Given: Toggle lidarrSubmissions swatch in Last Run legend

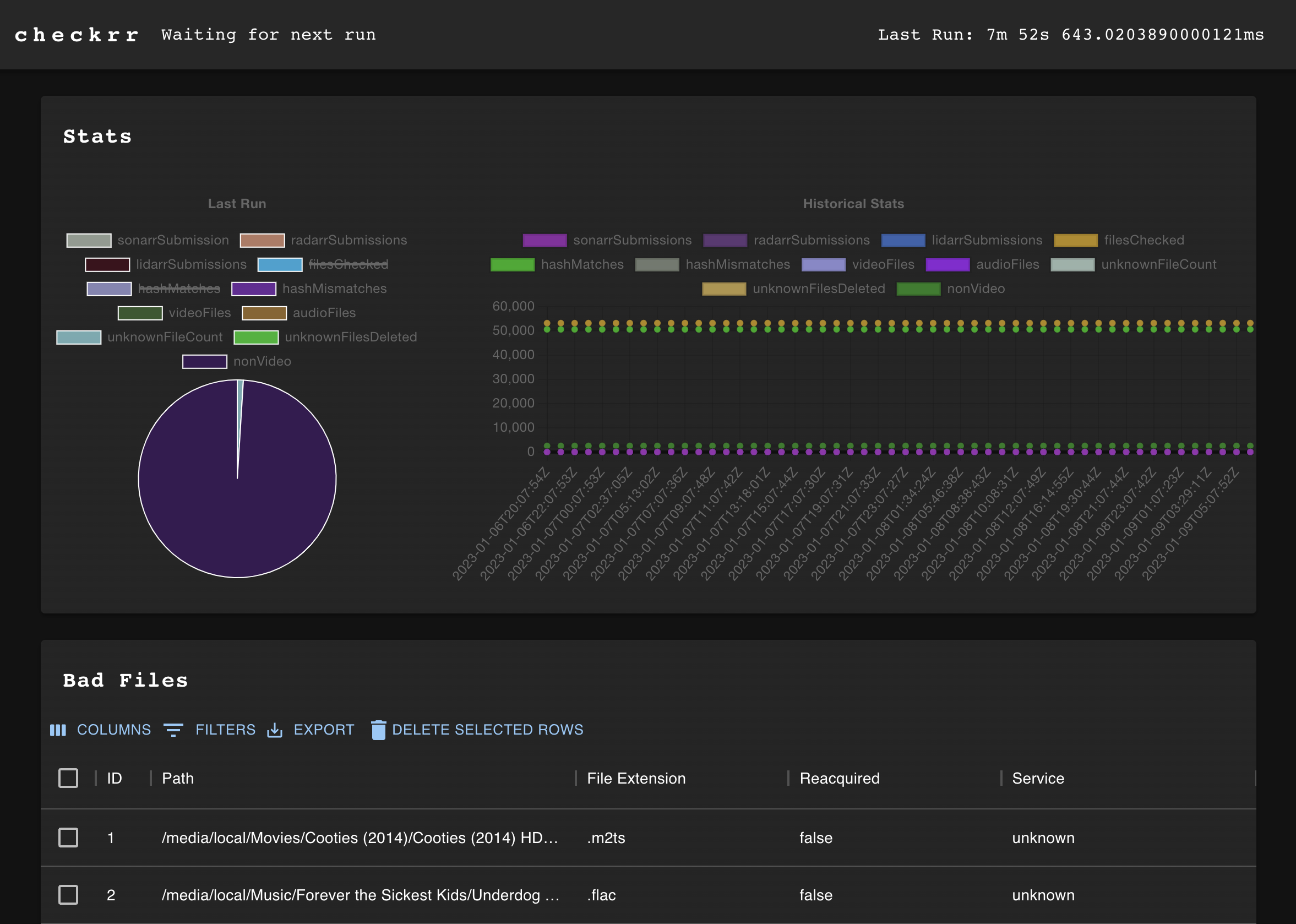Looking at the screenshot, I should point(107,264).
